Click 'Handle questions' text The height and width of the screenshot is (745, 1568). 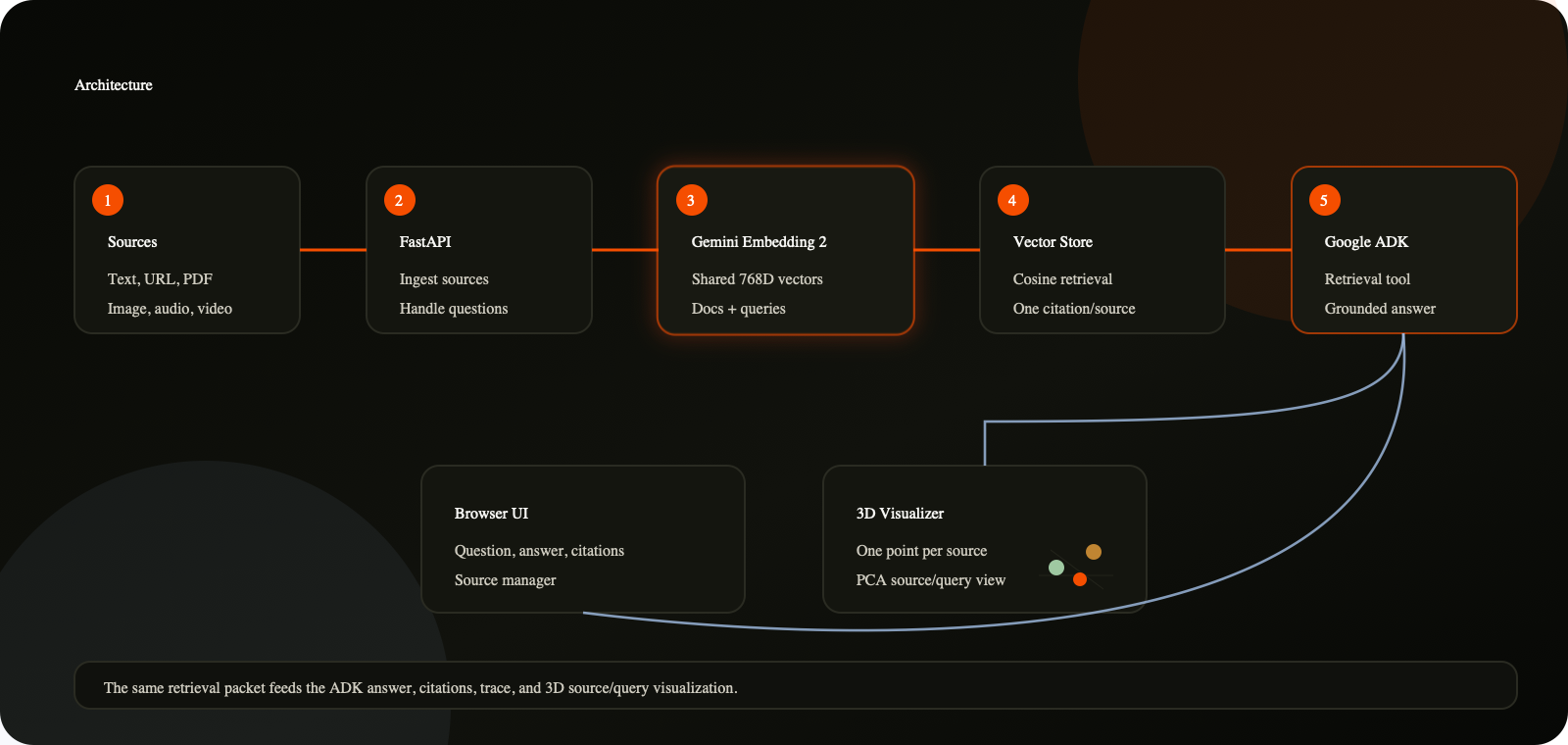coord(454,309)
